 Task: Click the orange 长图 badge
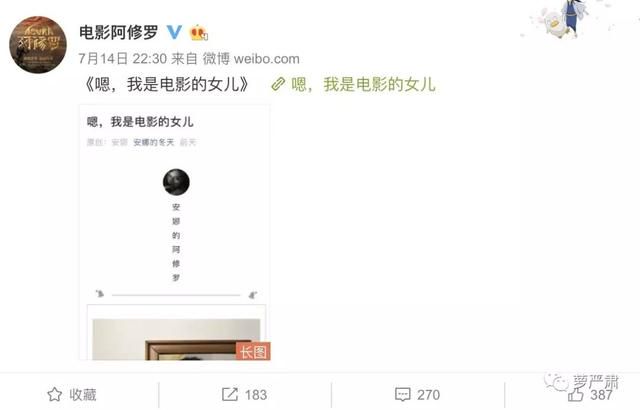(x=253, y=351)
